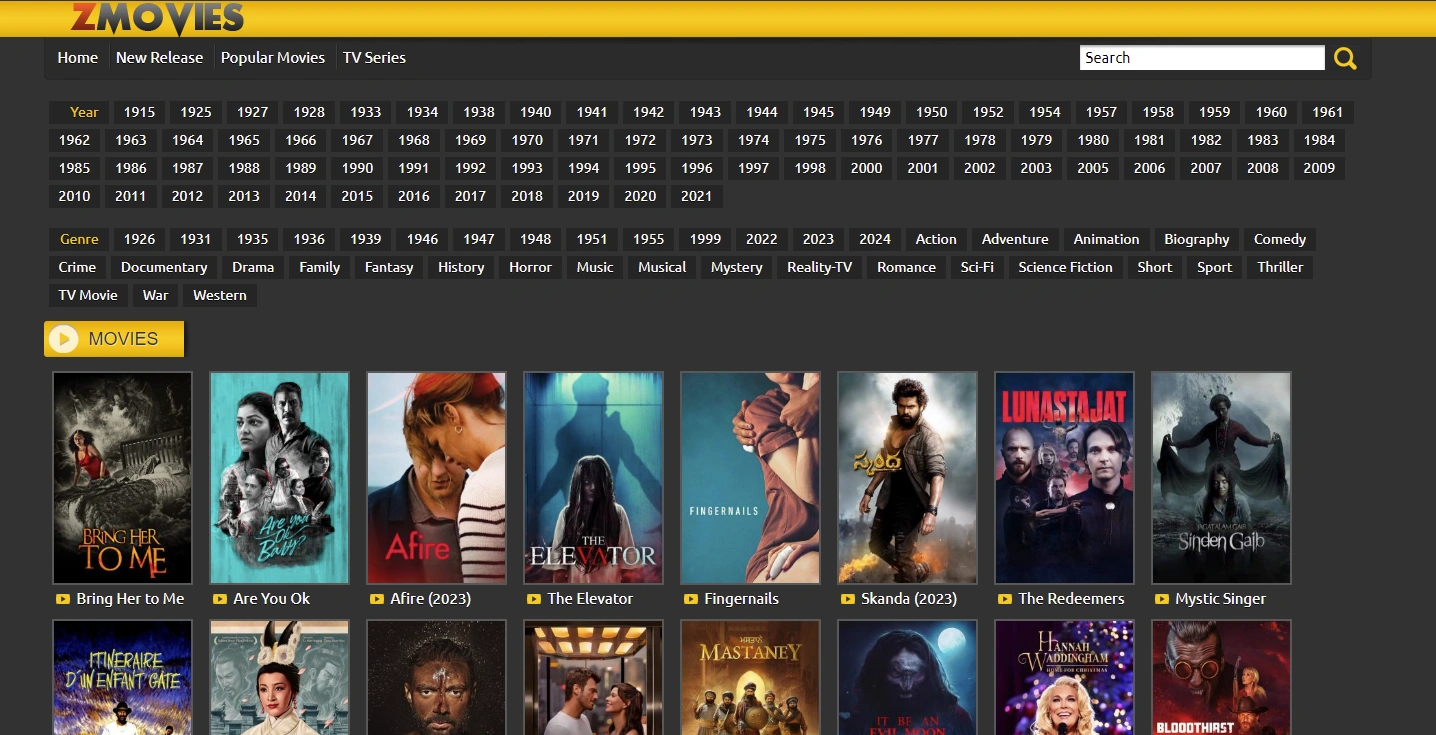Open The Redeemers poster thumbnail

pyautogui.click(x=1064, y=477)
